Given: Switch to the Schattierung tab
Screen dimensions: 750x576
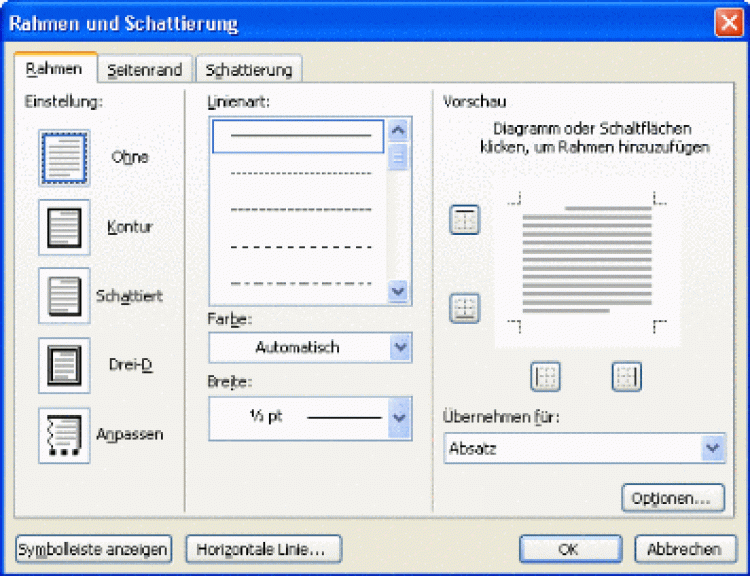Looking at the screenshot, I should coord(248,70).
